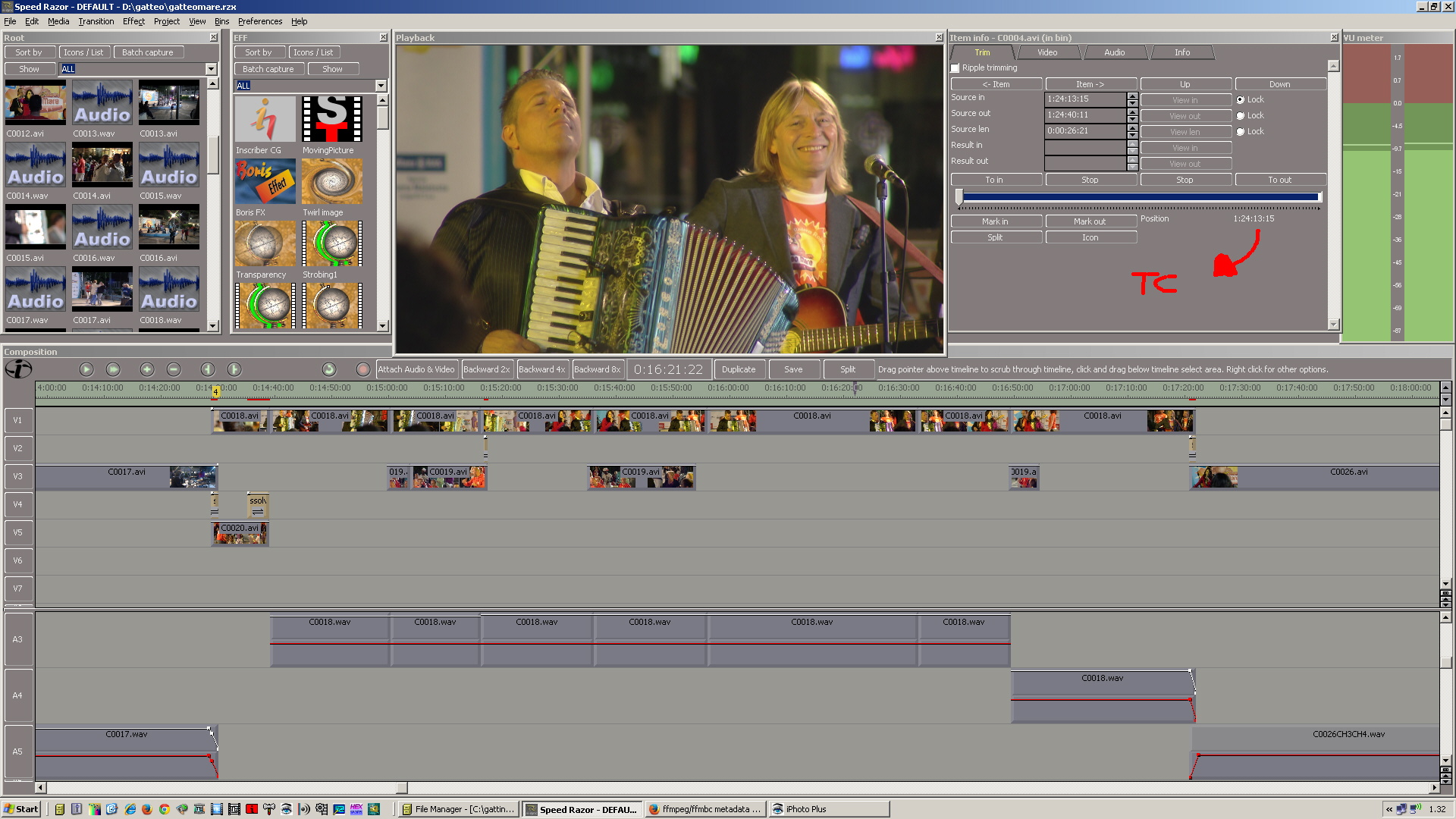1456x819 pixels.
Task: Select the Source len Lock radio button
Action: coord(1241,132)
